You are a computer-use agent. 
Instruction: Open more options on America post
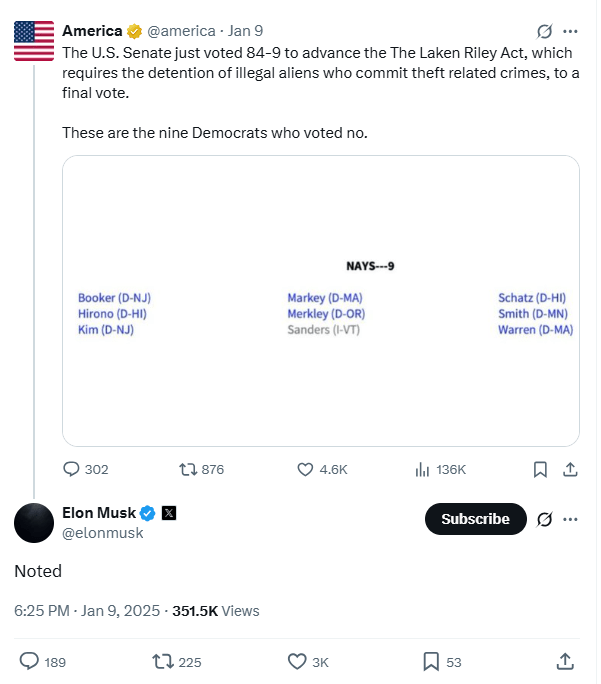click(x=570, y=31)
